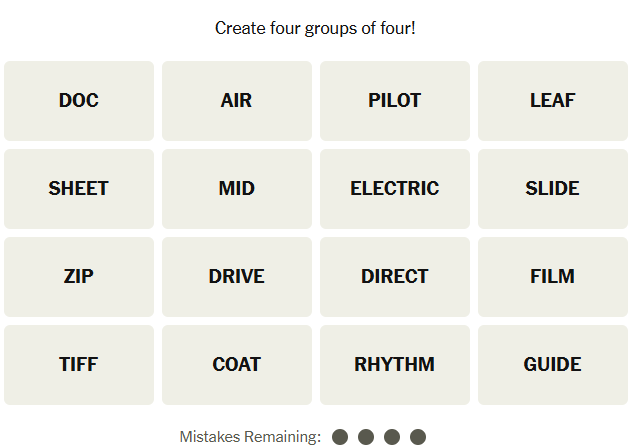Click the "Mistakes Remaining:" label
632x448 pixels.
(250, 437)
